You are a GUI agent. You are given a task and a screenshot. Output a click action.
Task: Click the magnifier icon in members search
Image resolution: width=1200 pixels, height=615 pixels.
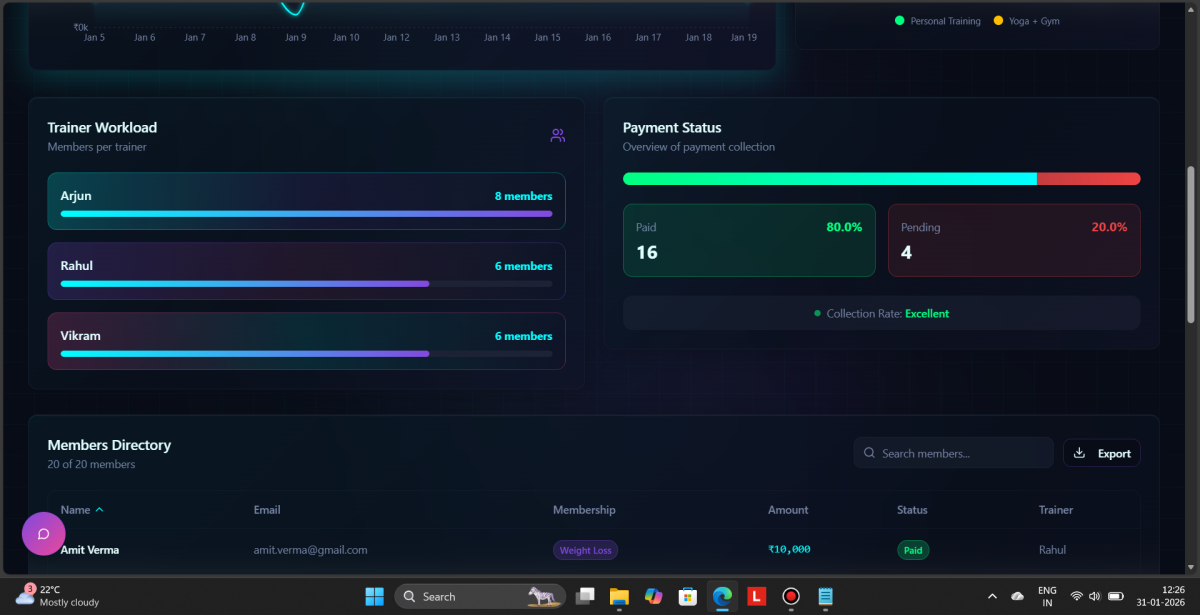[x=870, y=453]
